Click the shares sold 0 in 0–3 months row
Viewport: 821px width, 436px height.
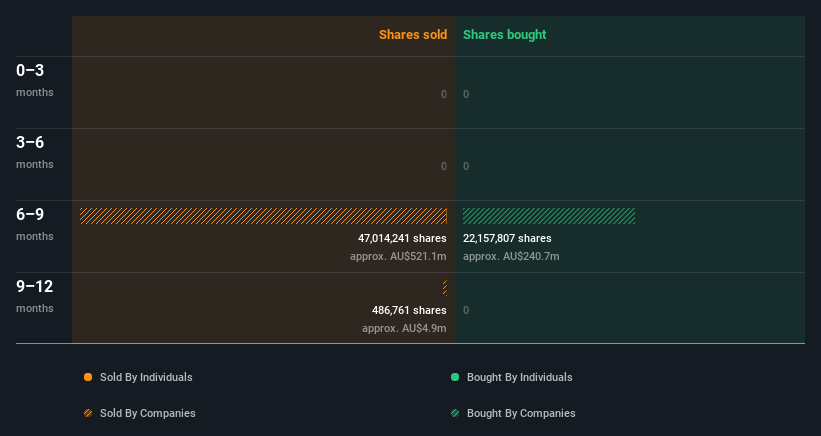coord(444,95)
